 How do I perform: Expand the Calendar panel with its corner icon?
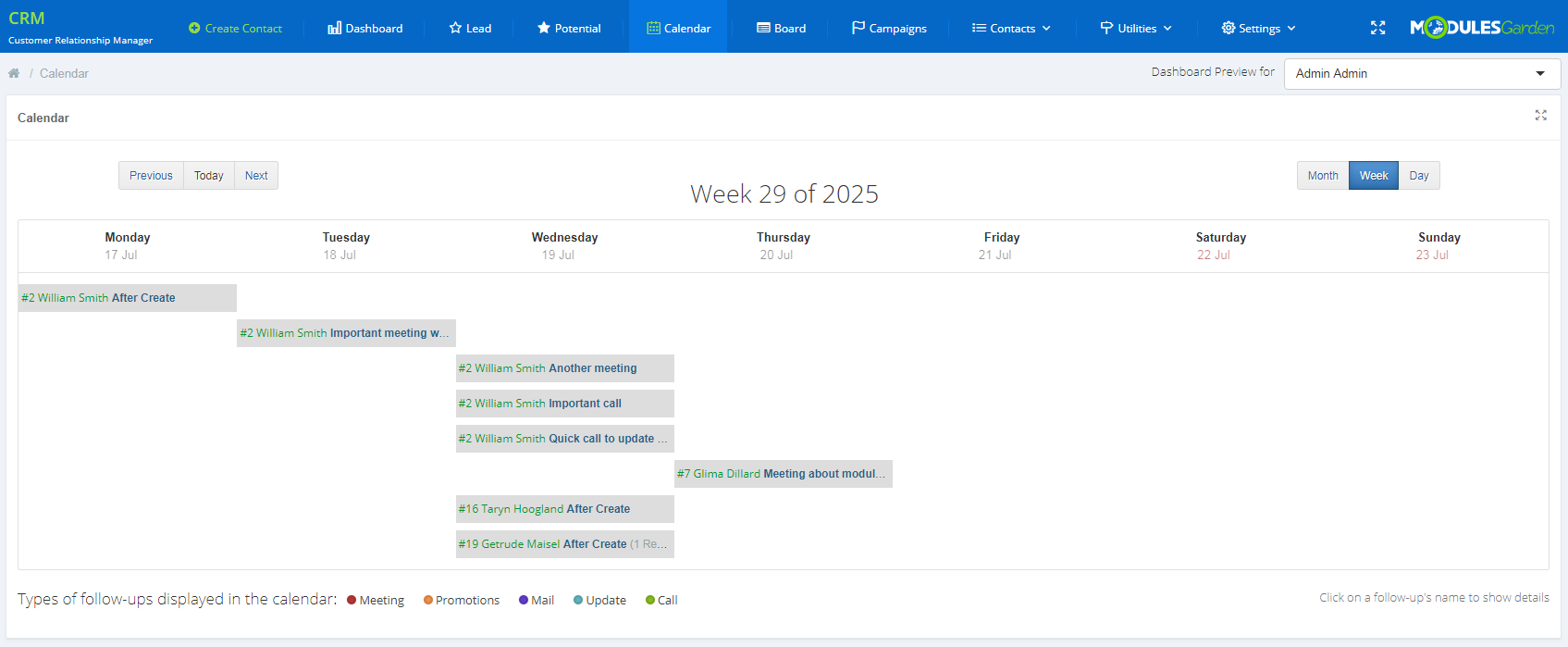[1540, 116]
